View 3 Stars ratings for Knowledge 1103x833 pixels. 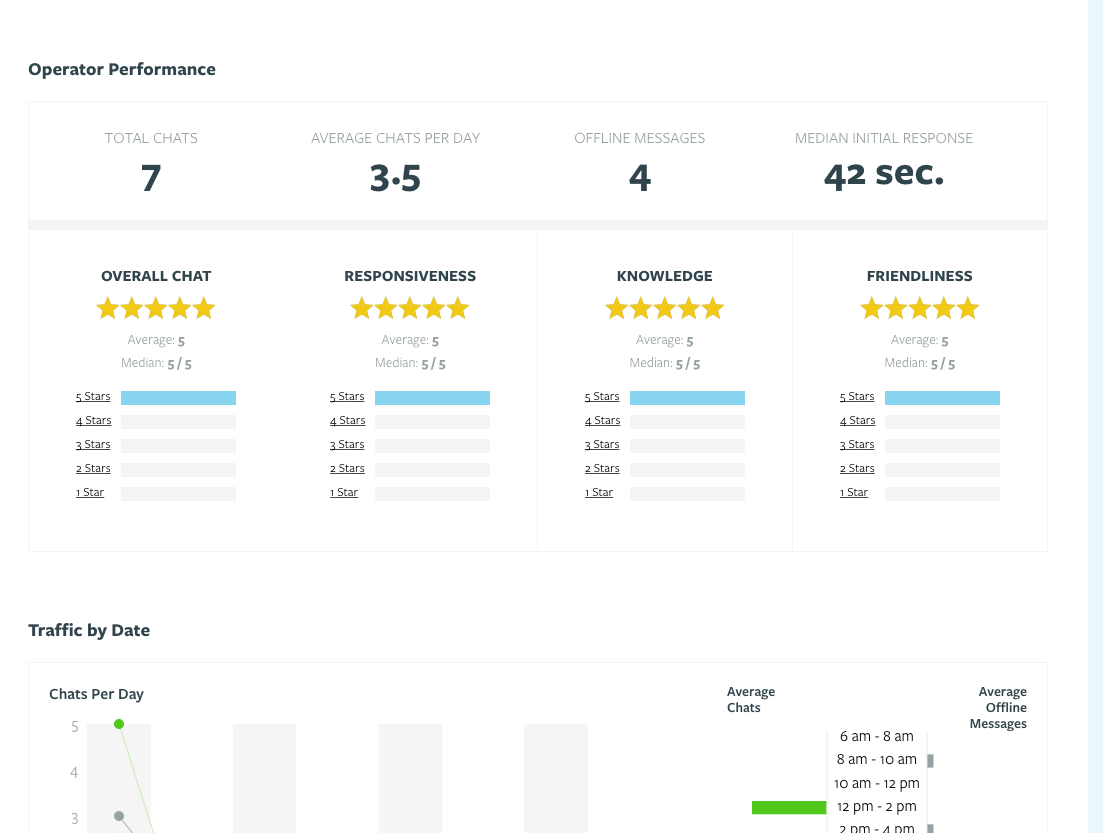tap(602, 445)
